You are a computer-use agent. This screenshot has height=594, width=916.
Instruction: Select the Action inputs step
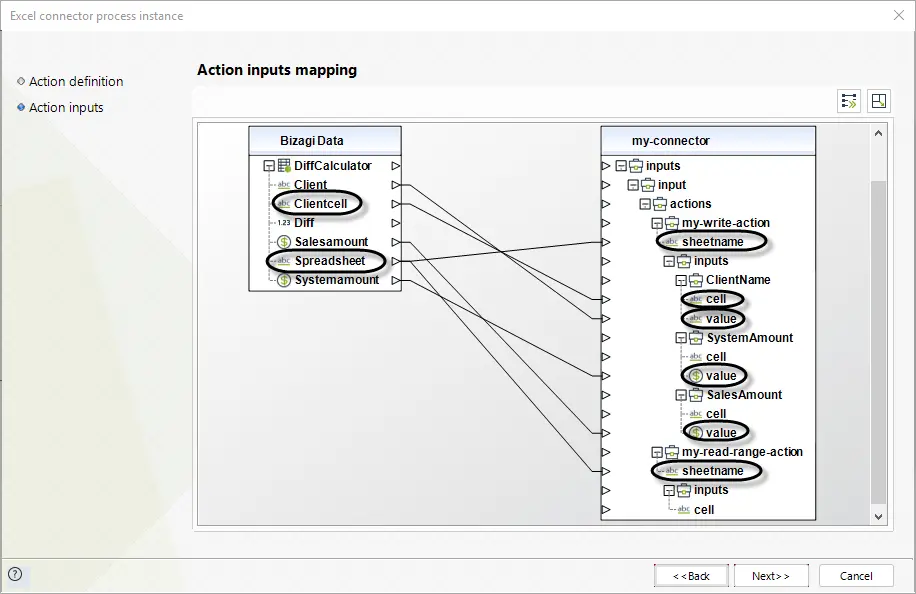tap(66, 107)
